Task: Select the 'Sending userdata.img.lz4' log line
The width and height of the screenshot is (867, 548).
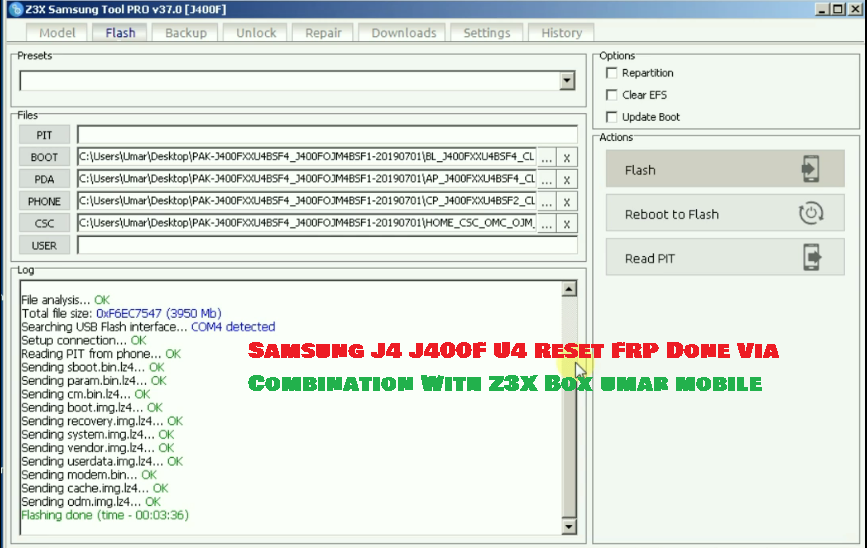Action: [102, 462]
